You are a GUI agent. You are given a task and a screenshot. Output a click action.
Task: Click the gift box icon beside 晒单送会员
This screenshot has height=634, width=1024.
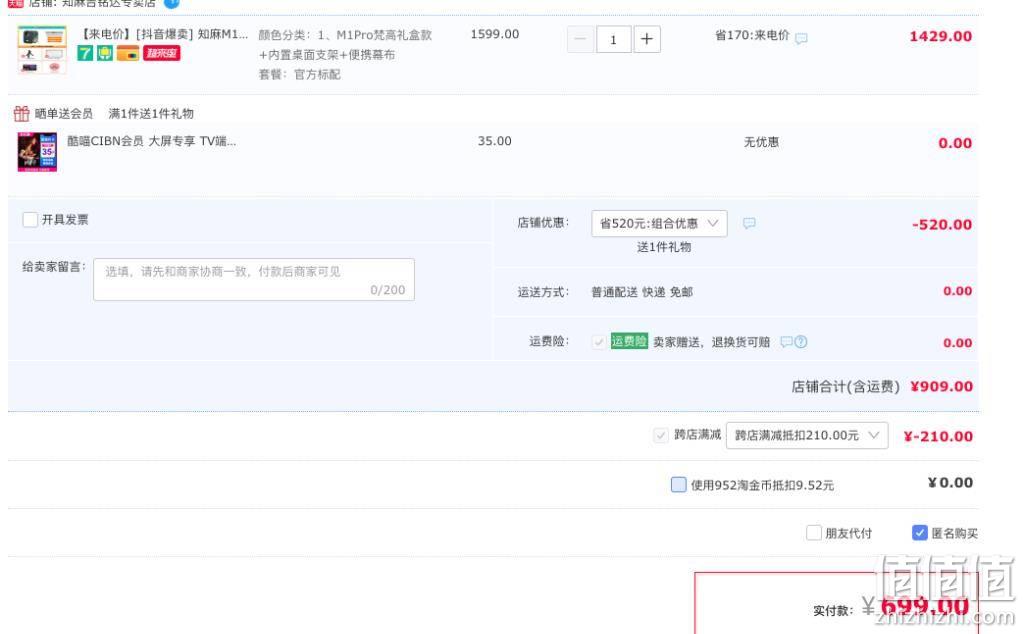22,114
